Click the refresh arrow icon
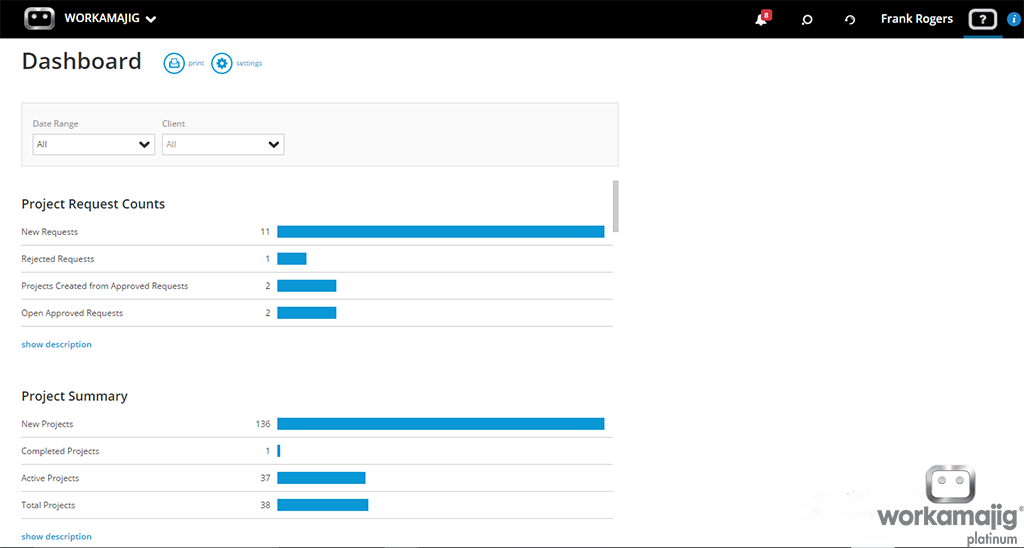Image resolution: width=1024 pixels, height=548 pixels. [x=850, y=19]
